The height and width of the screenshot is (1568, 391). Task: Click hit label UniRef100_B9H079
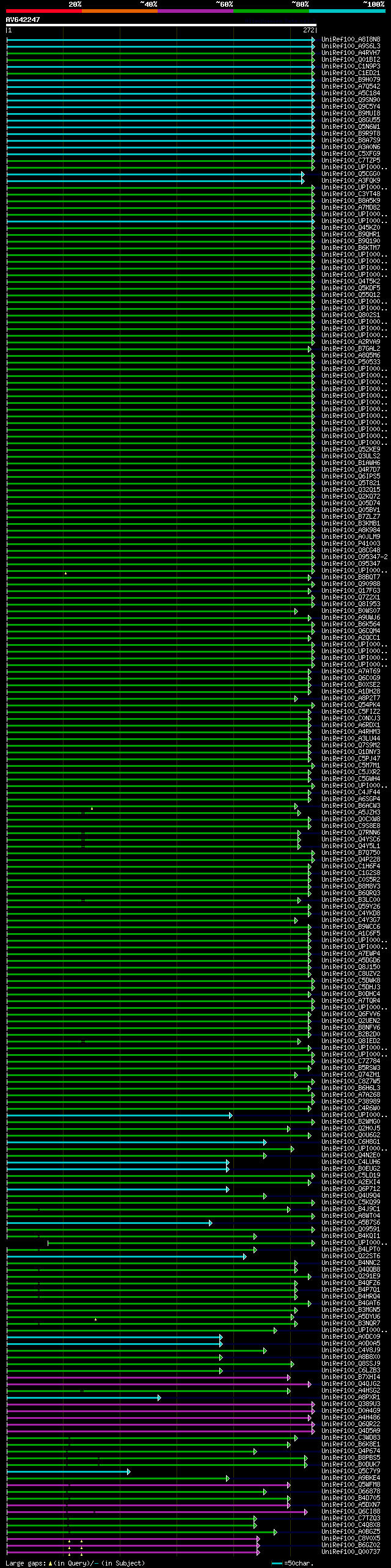351,80
